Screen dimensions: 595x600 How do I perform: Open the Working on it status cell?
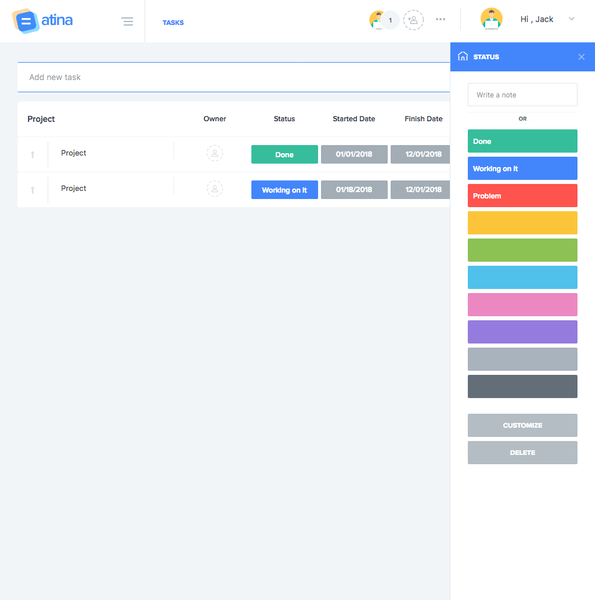click(x=284, y=190)
